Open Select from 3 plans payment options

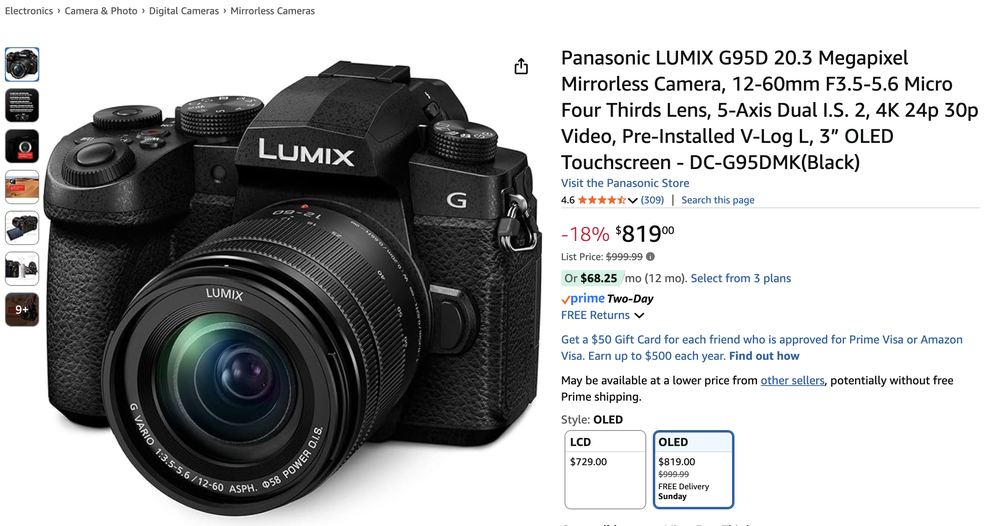[x=740, y=278]
